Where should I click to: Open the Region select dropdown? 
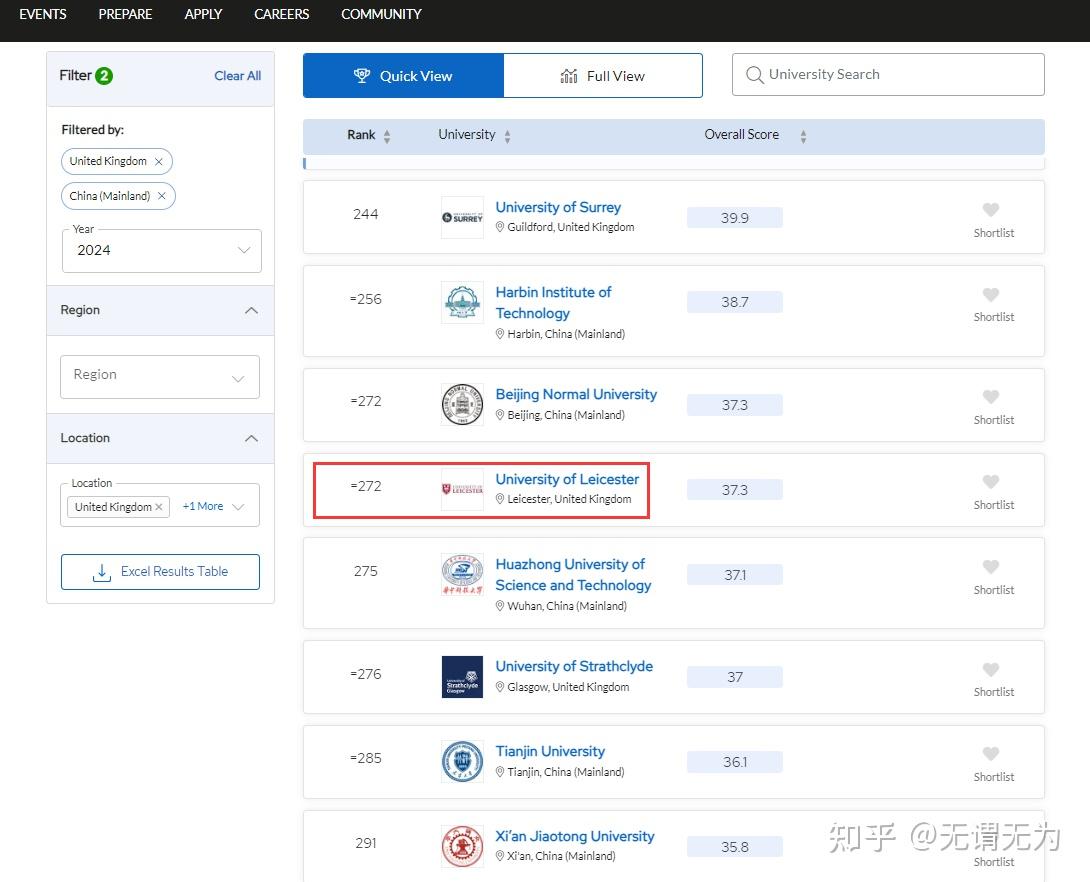pos(160,377)
